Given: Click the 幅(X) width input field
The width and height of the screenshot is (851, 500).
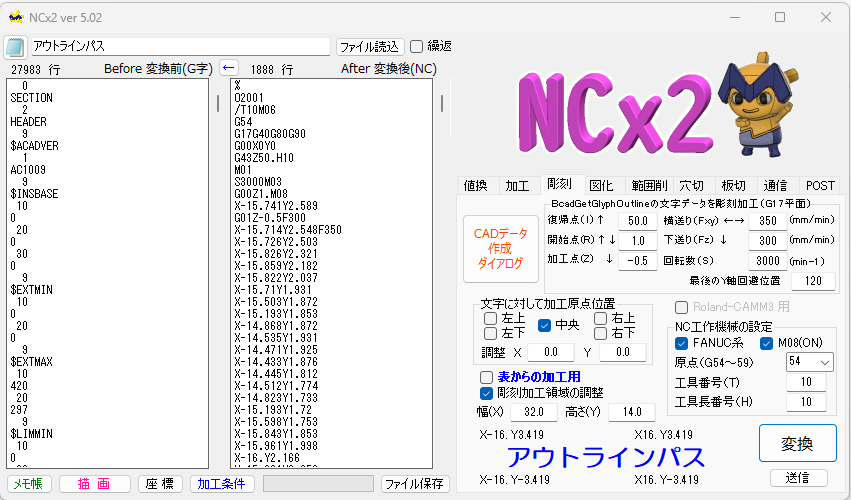Looking at the screenshot, I should 533,412.
